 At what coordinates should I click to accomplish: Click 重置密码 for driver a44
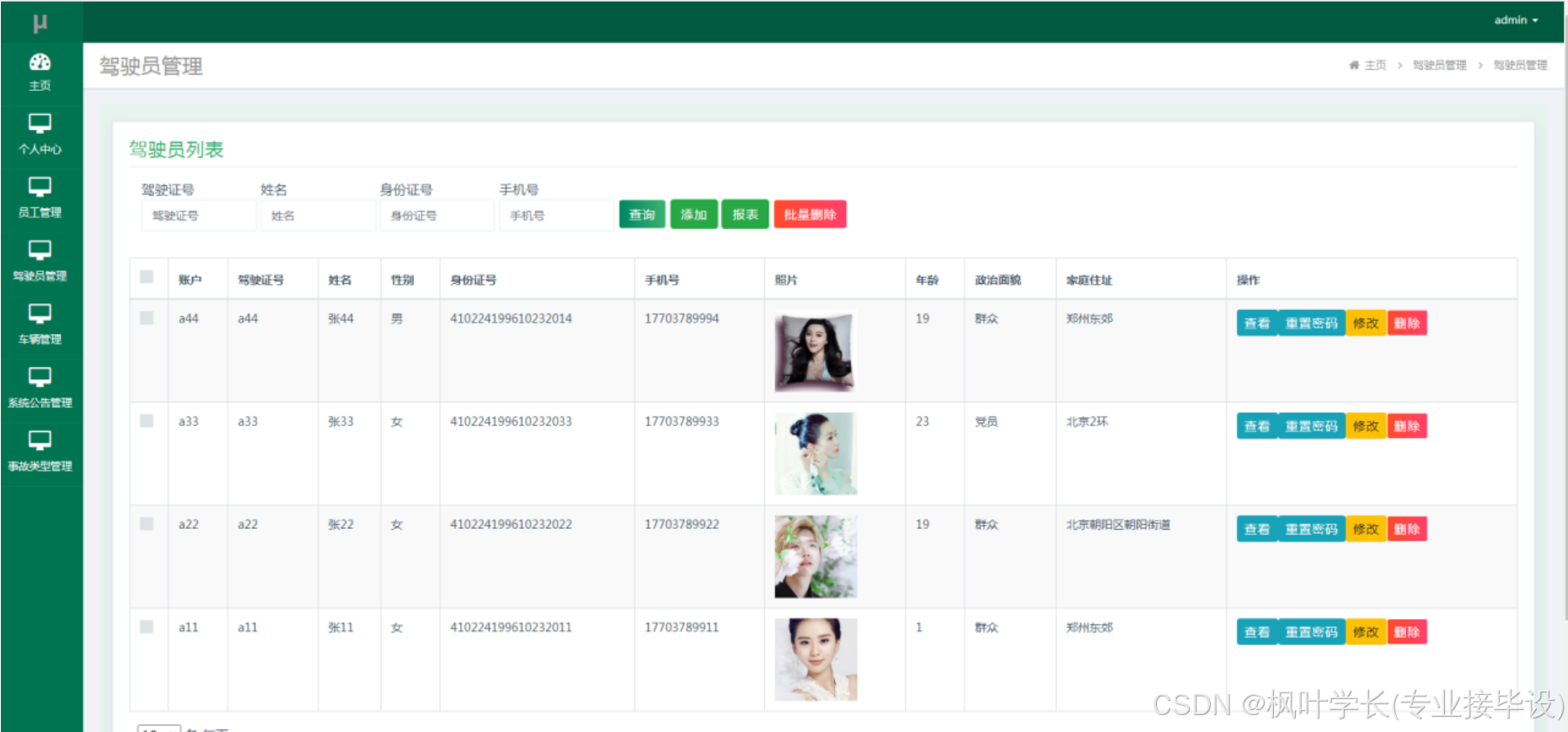(x=1311, y=323)
